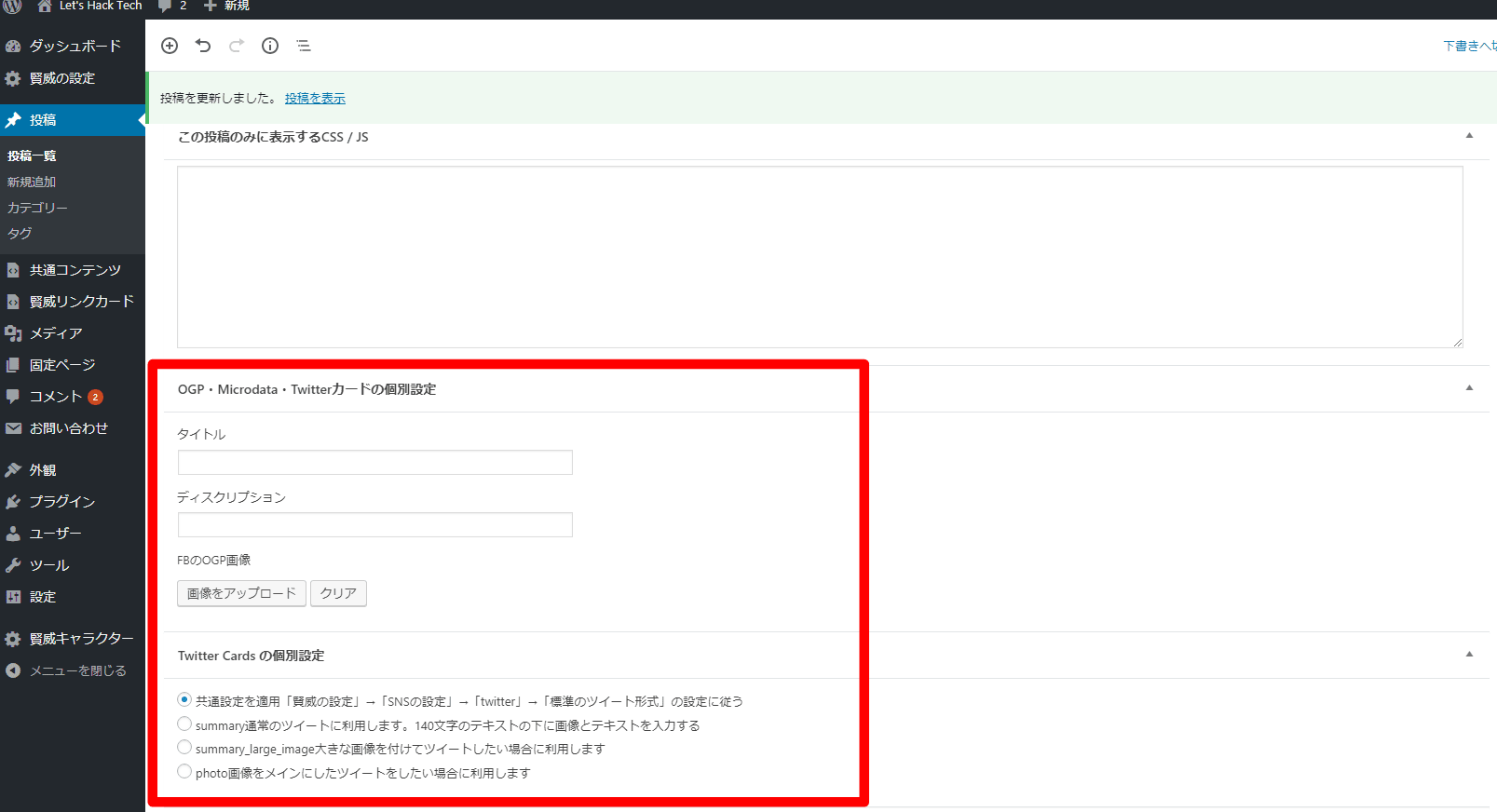
Task: Click the ディスクリプション input field
Action: (375, 525)
